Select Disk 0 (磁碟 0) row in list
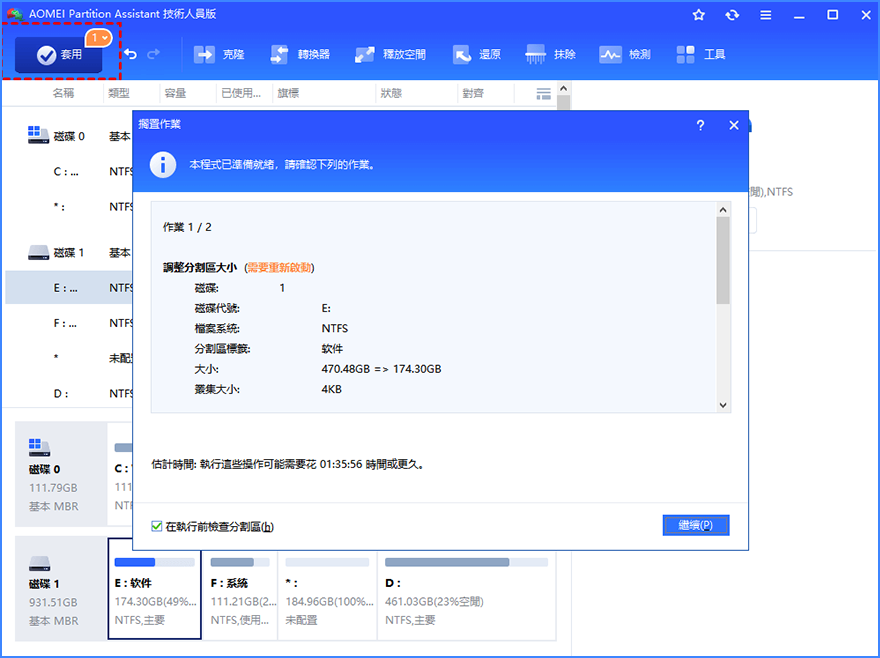Image resolution: width=880 pixels, height=658 pixels. coord(69,136)
